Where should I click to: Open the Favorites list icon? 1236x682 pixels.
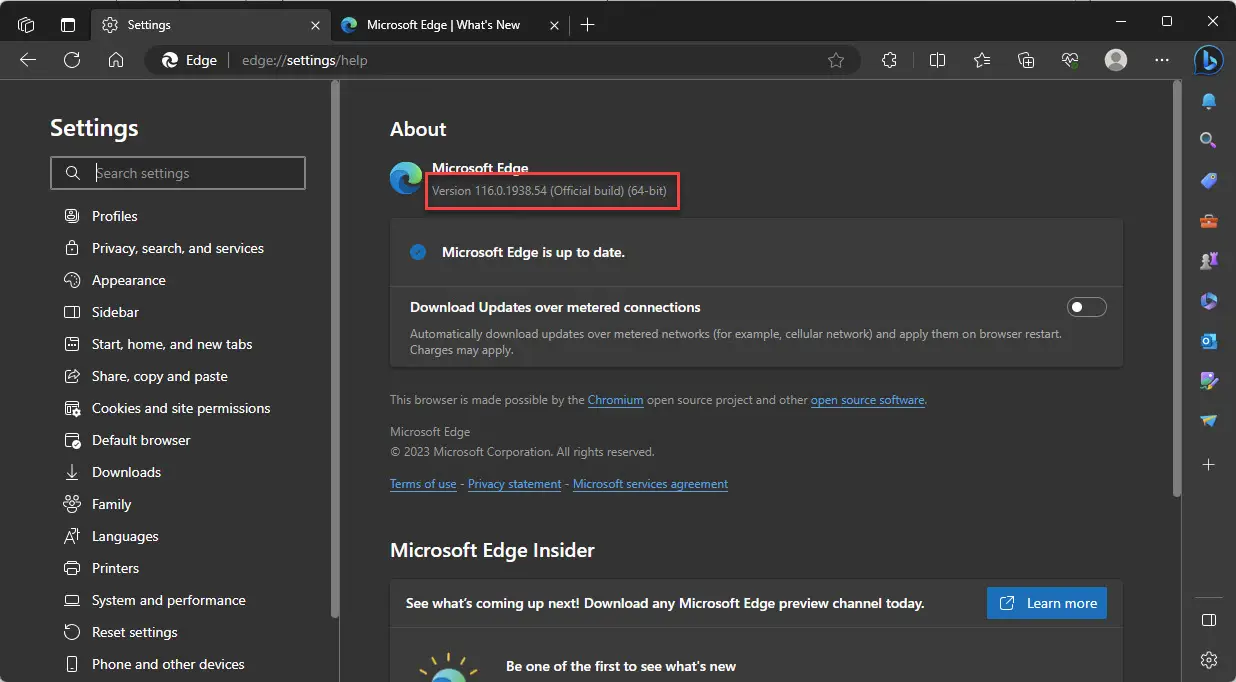pos(982,60)
